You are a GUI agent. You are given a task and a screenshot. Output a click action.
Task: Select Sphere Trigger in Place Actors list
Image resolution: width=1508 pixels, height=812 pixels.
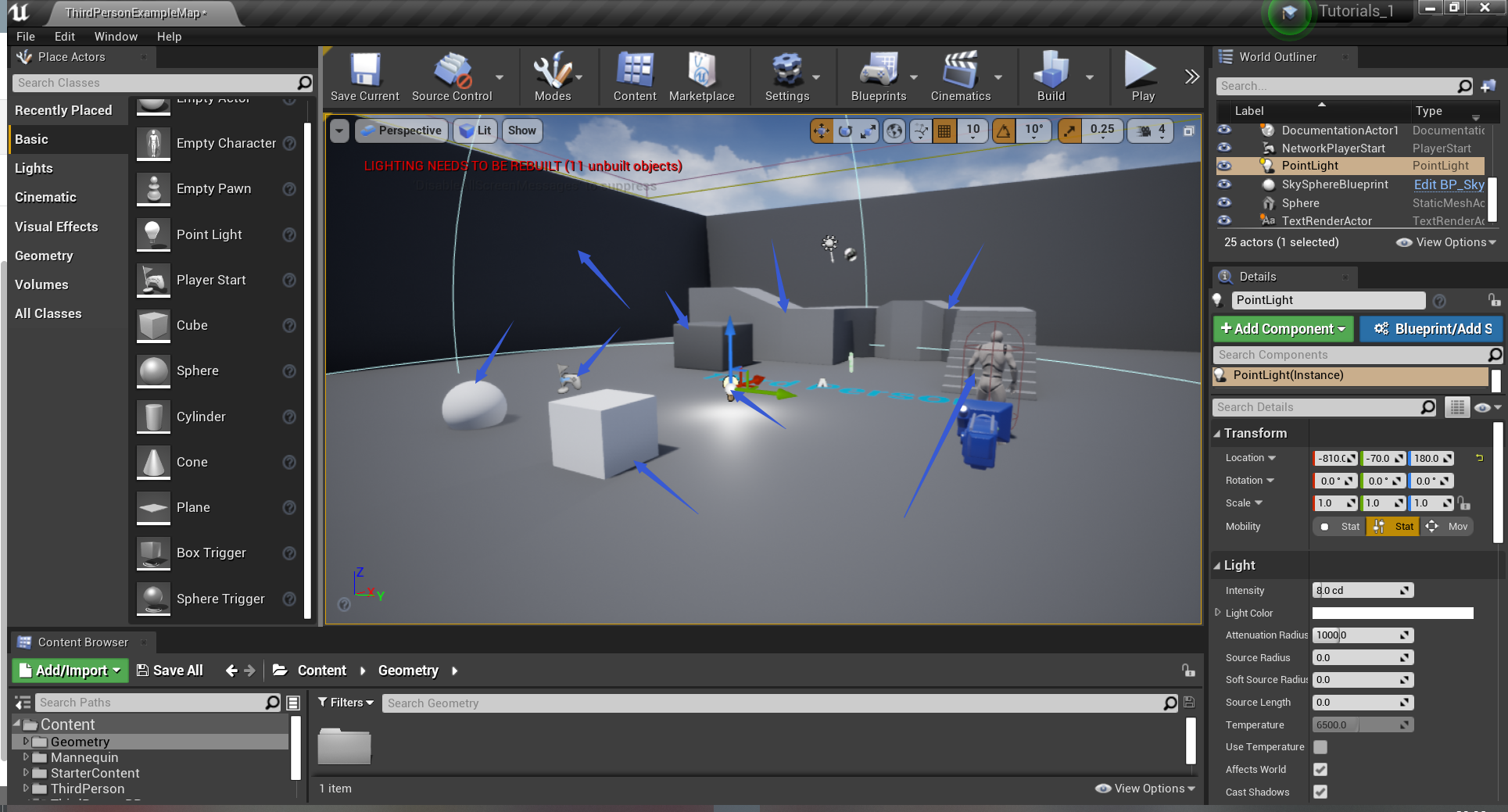(x=220, y=599)
